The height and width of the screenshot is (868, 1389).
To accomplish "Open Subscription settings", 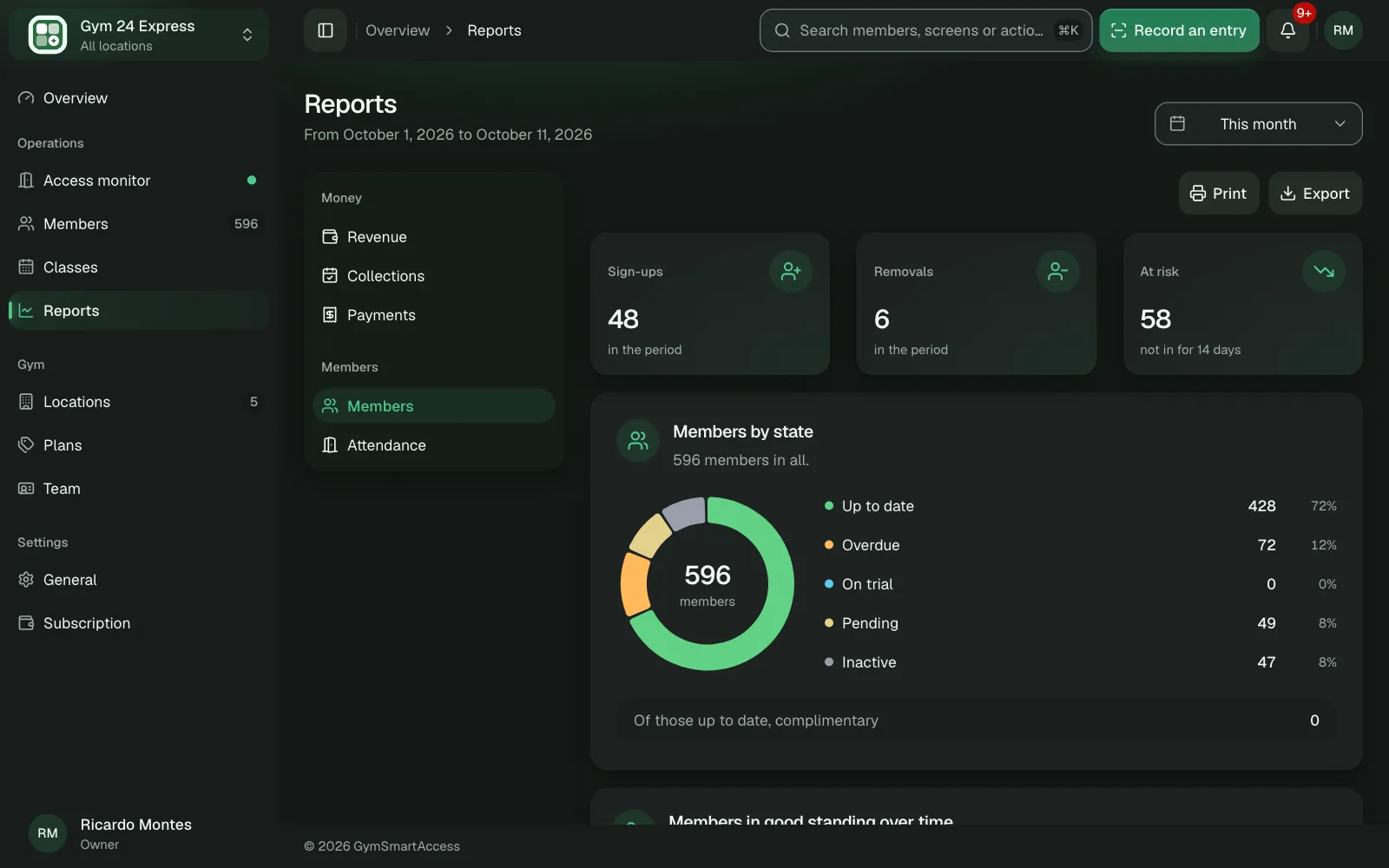I will click(139, 623).
